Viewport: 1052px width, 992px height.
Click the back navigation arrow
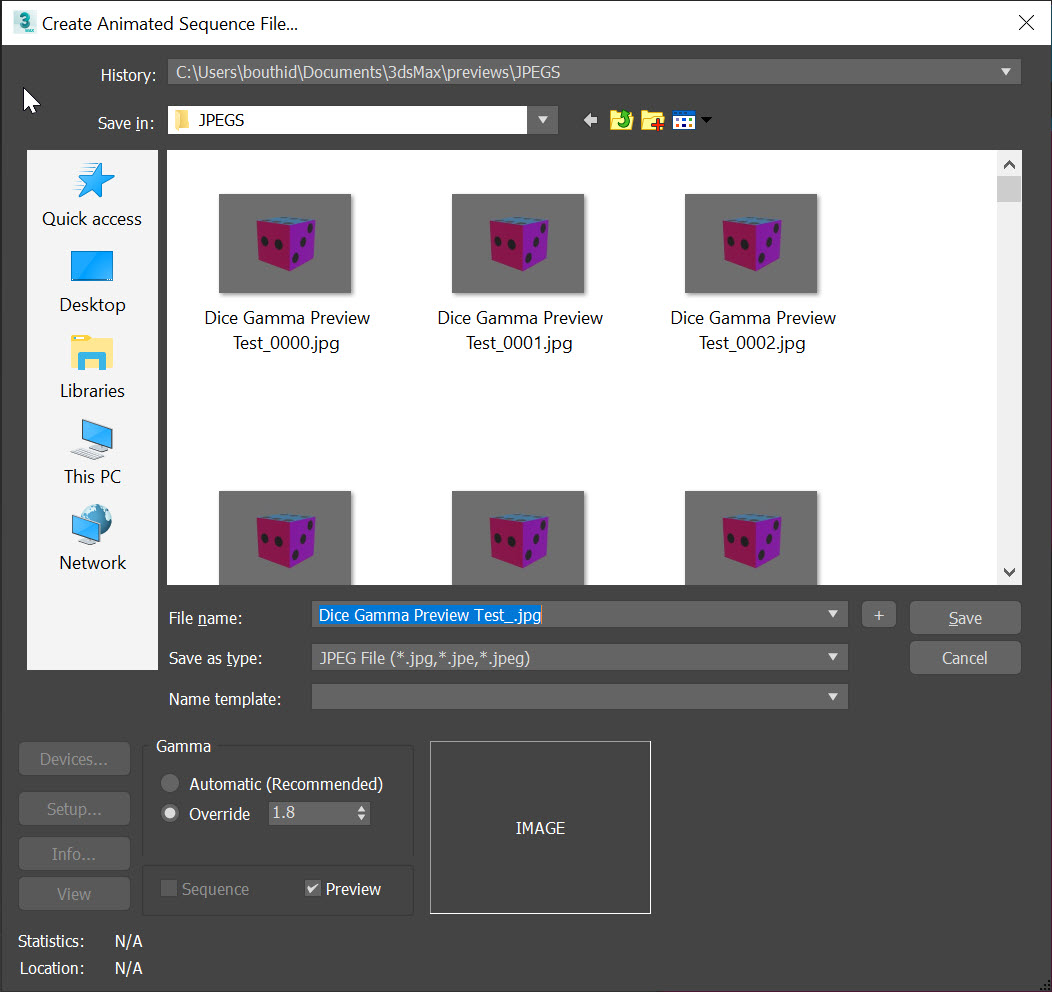[x=589, y=119]
